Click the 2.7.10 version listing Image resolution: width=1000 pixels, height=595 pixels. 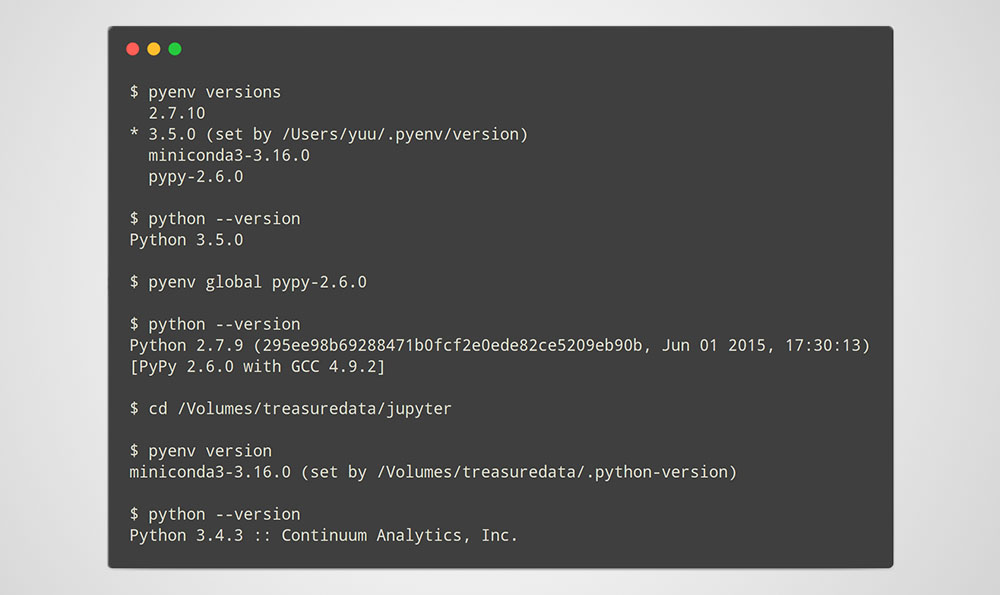pyautogui.click(x=175, y=112)
